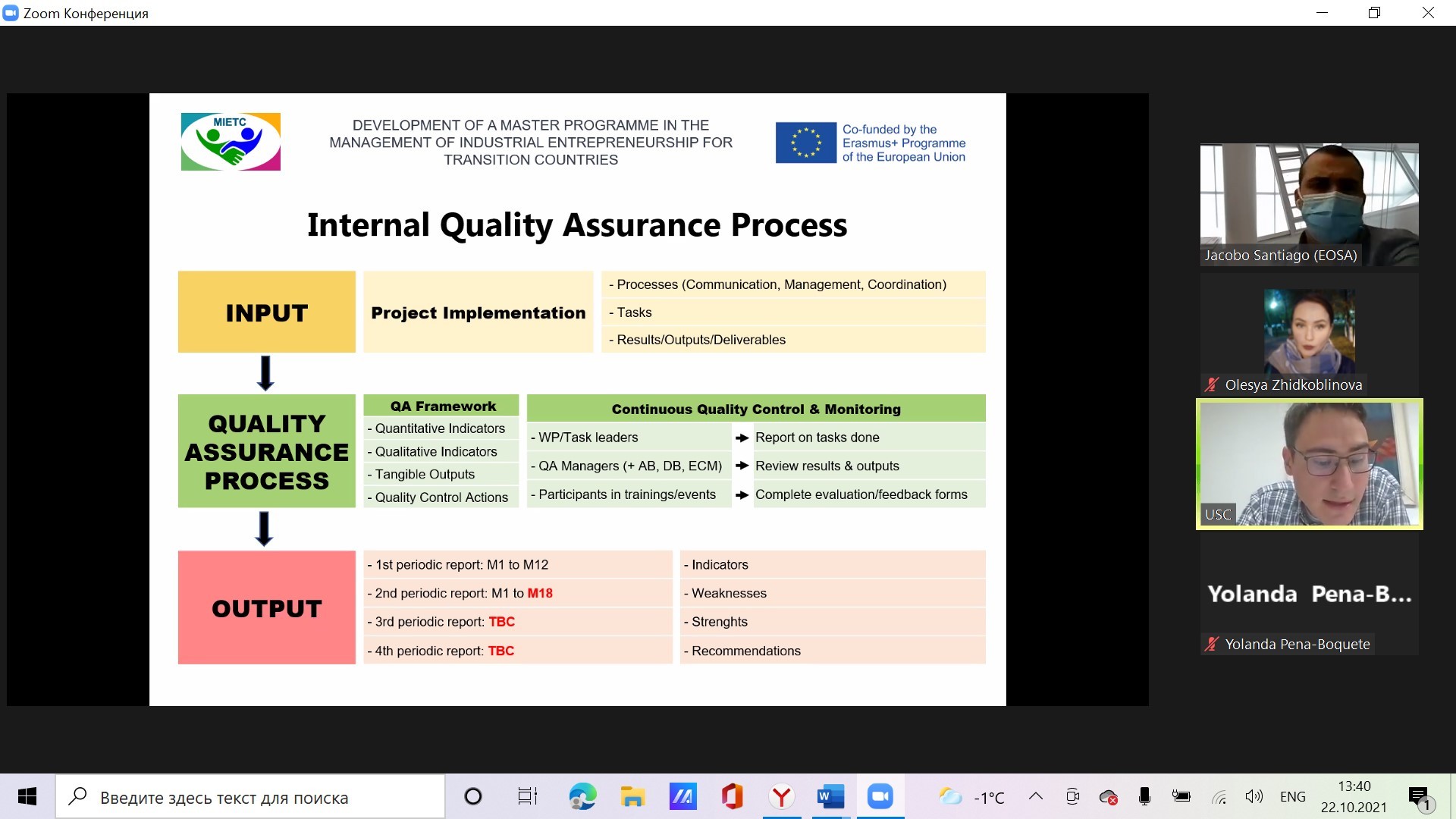Click the Zoom taskbar icon

coord(880,796)
